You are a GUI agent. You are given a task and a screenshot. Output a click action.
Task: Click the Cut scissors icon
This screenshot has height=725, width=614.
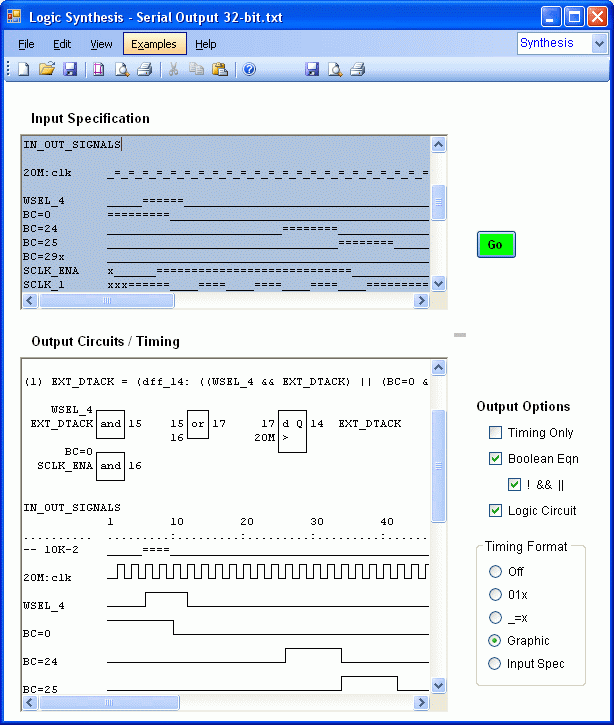tap(173, 69)
